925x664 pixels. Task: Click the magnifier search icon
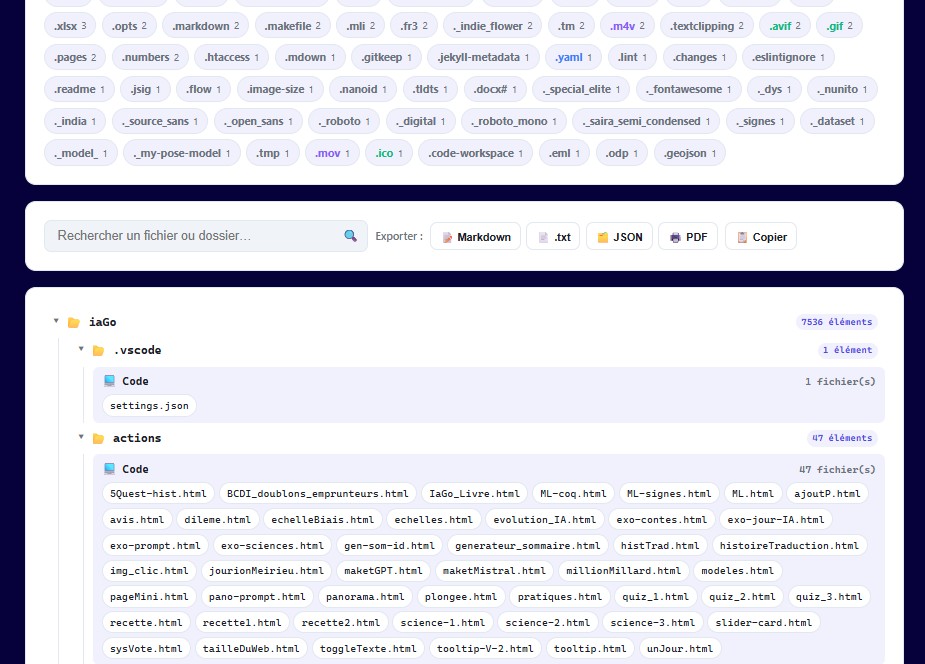pyautogui.click(x=350, y=236)
